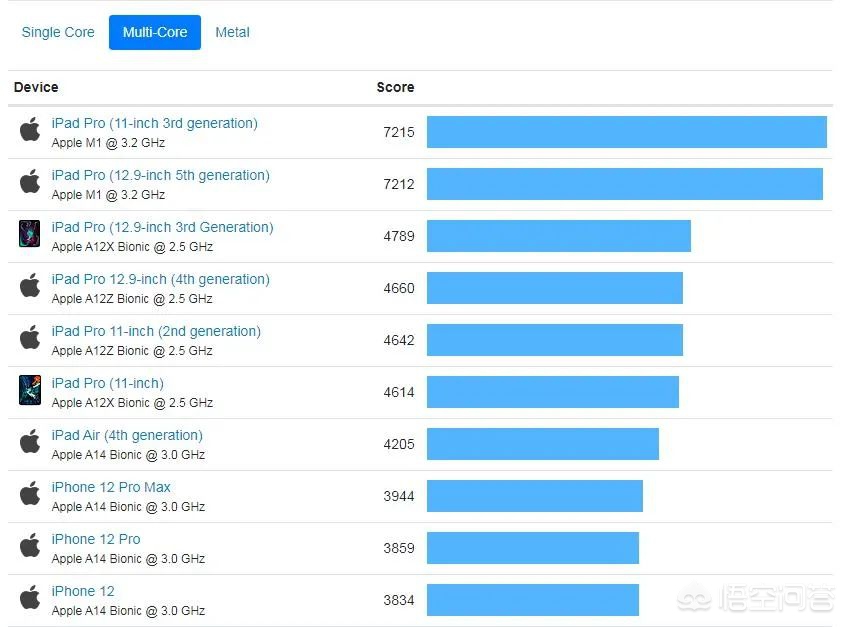The image size is (850, 627).
Task: Click the score bar for 3834
Action: [533, 600]
